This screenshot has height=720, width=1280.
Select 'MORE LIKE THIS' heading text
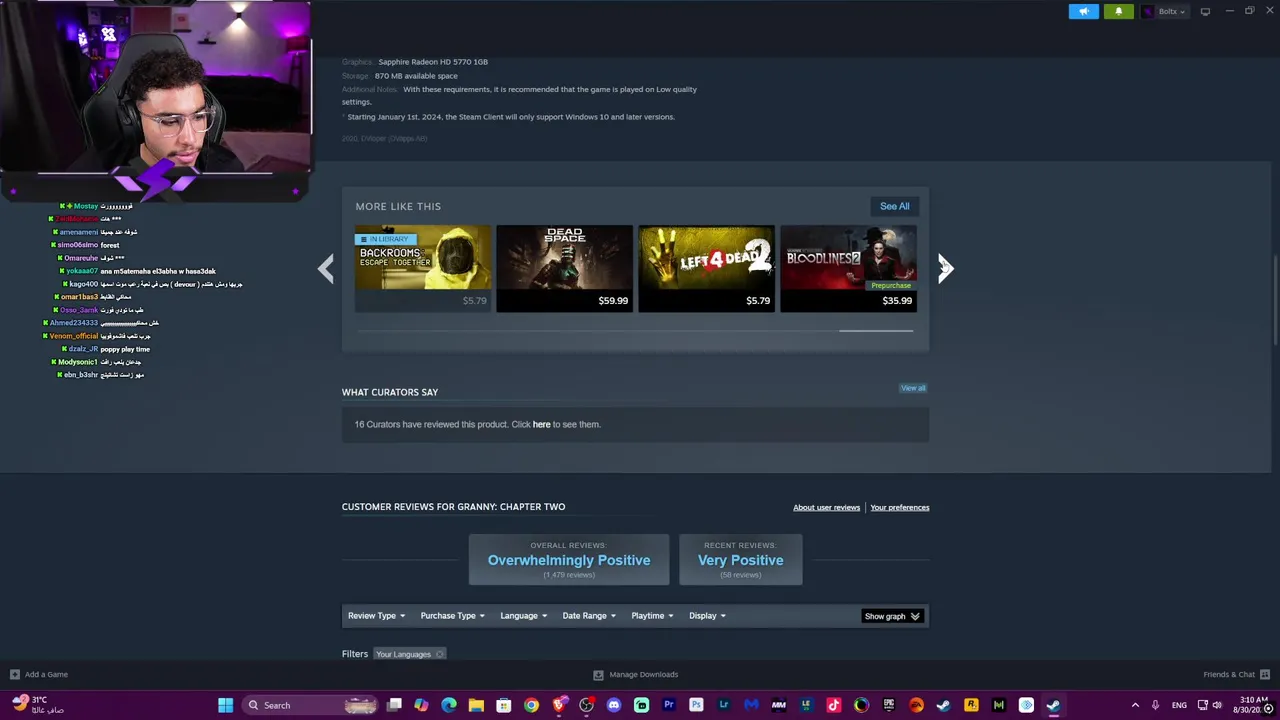[x=398, y=206]
